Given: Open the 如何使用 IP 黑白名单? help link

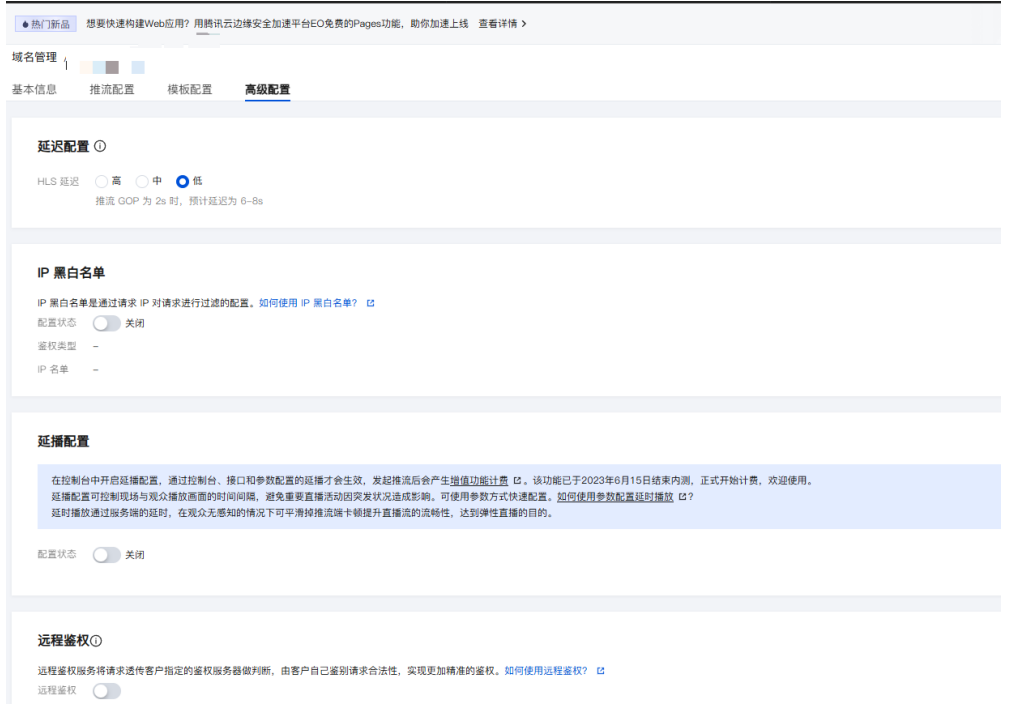Looking at the screenshot, I should click(x=308, y=302).
